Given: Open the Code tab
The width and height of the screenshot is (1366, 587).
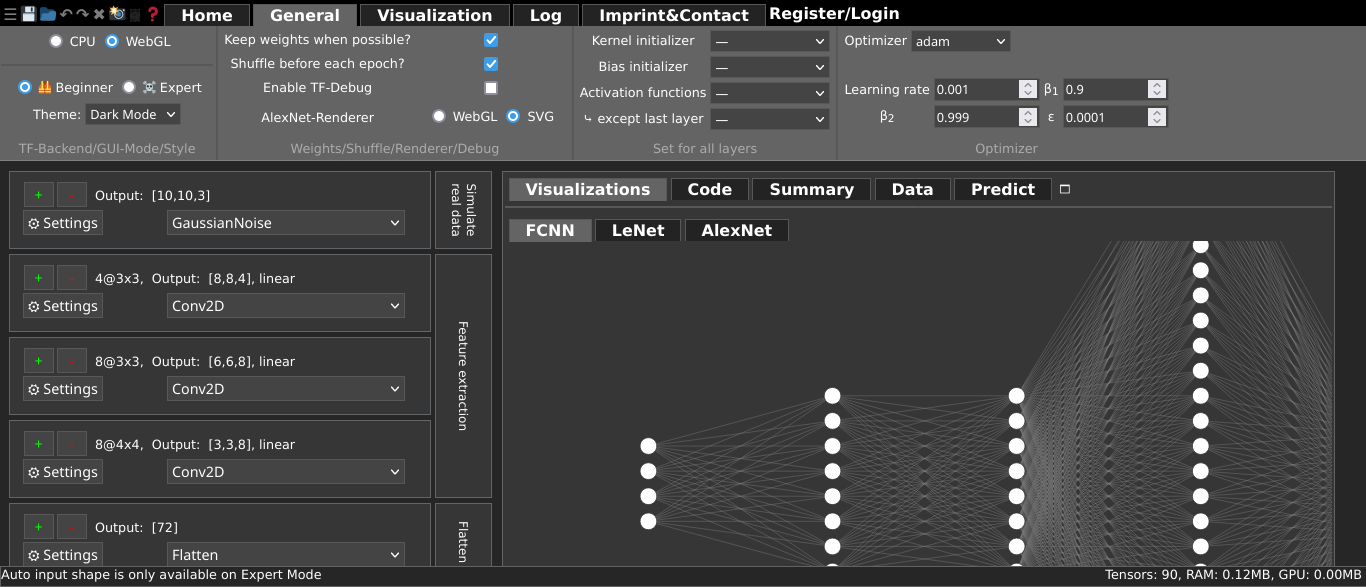Looking at the screenshot, I should 710,189.
